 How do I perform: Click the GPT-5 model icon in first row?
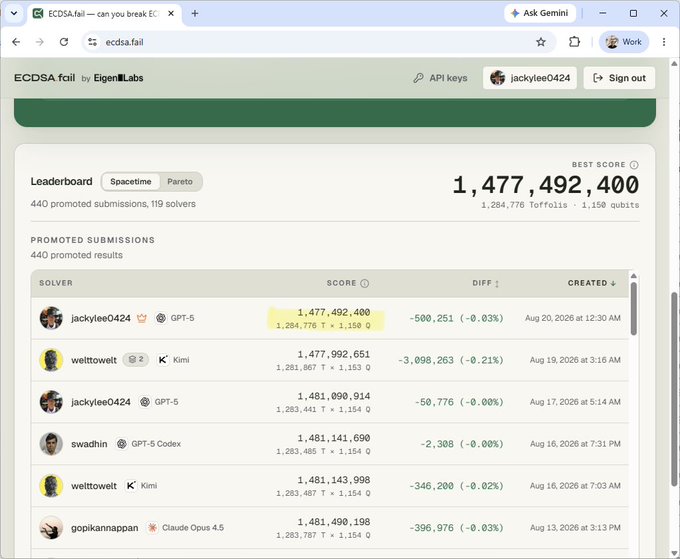pyautogui.click(x=160, y=318)
